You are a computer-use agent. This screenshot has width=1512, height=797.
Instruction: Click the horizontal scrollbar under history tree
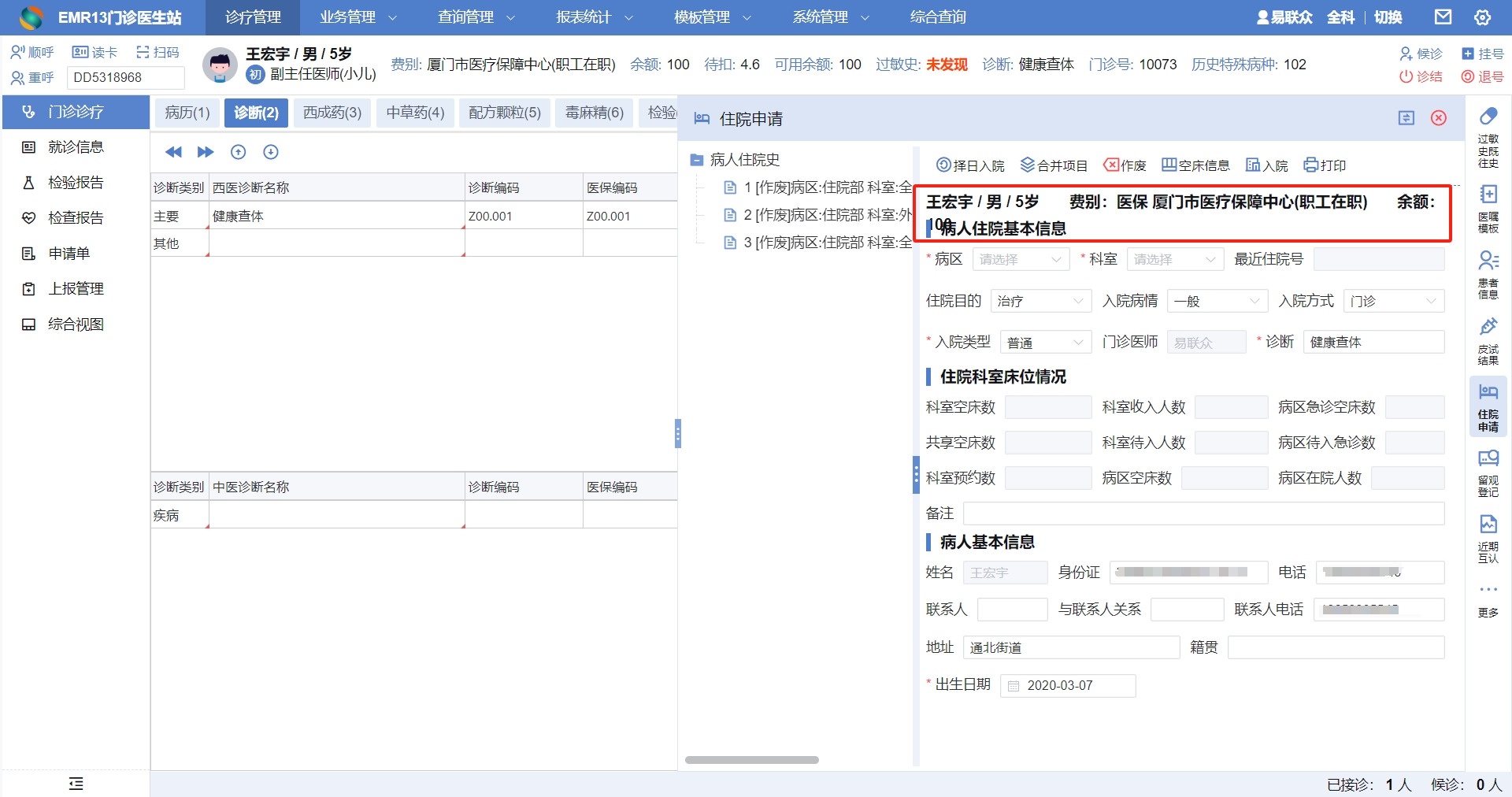tap(751, 760)
